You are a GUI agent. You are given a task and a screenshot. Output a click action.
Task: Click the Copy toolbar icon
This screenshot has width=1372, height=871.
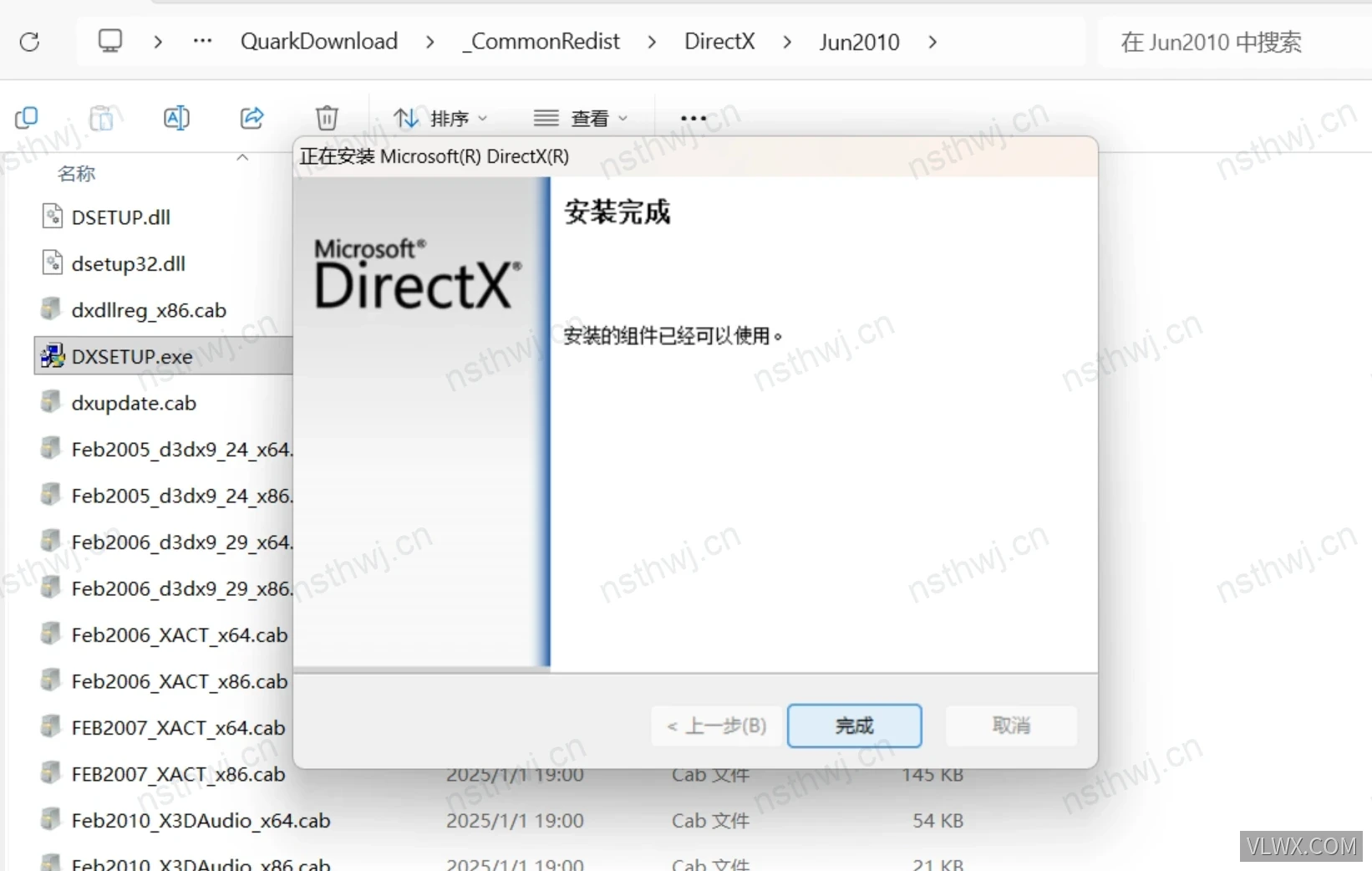click(27, 118)
